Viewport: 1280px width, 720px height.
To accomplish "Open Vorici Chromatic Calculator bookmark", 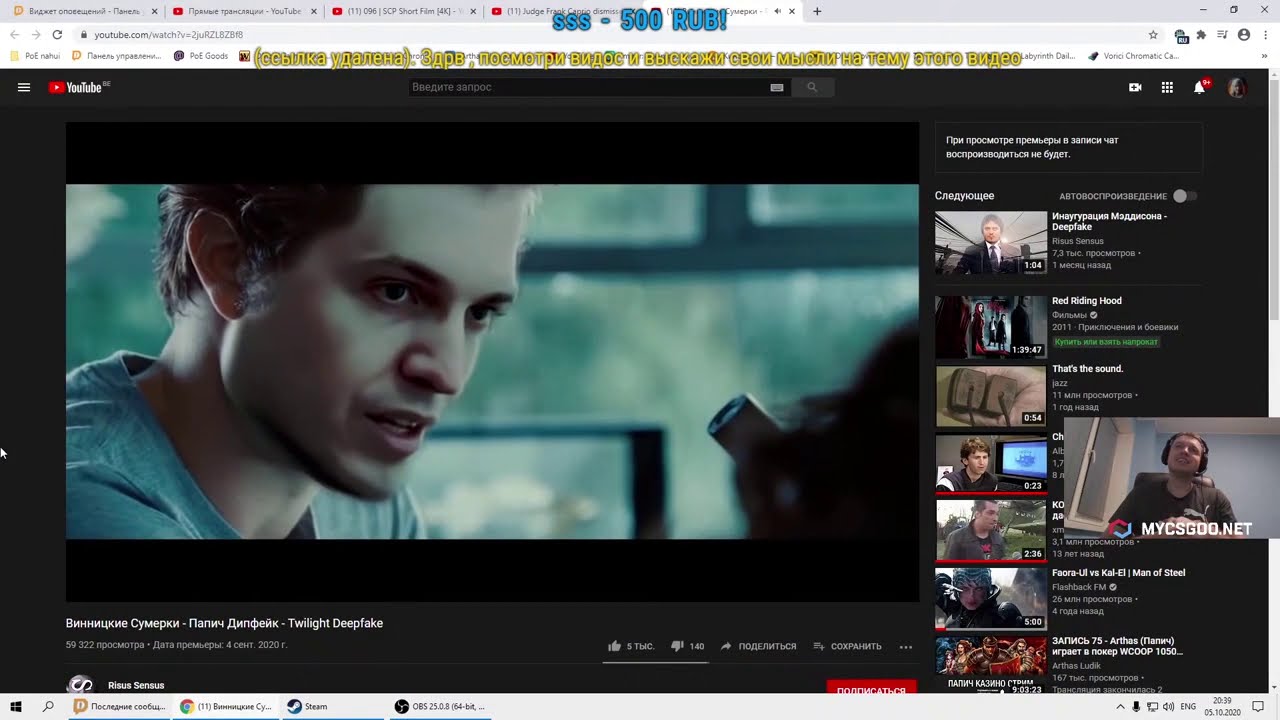I will coord(1134,56).
